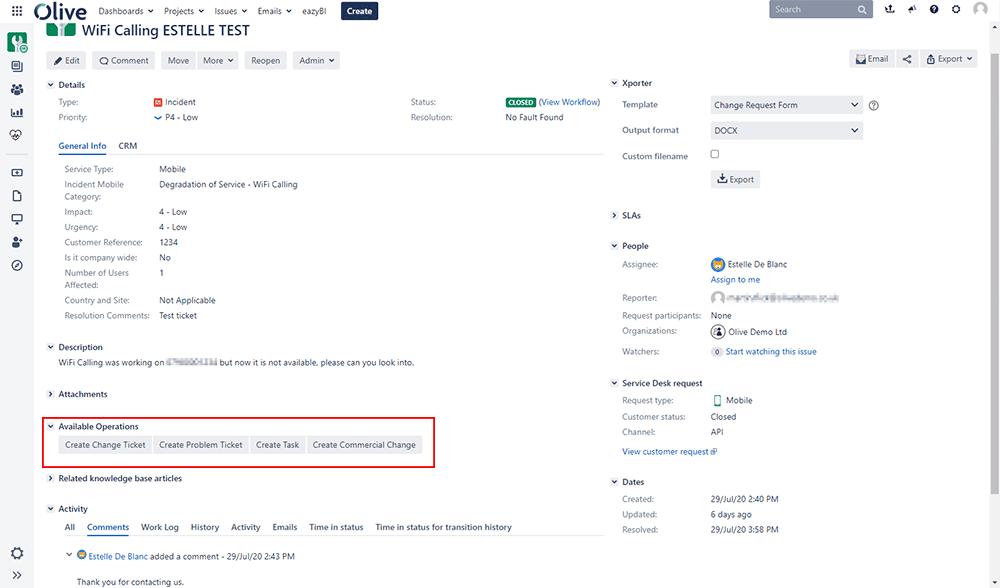Select the Work Log activity tab
This screenshot has width=1000, height=588.
(x=159, y=527)
